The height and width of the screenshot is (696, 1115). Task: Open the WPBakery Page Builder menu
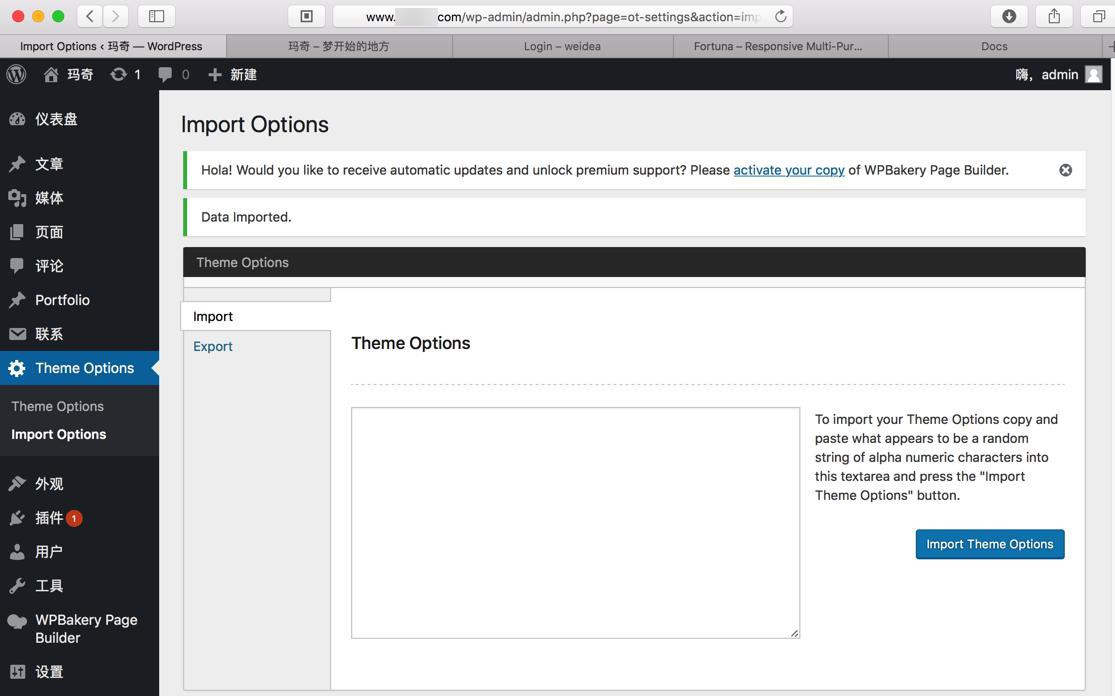pos(79,629)
